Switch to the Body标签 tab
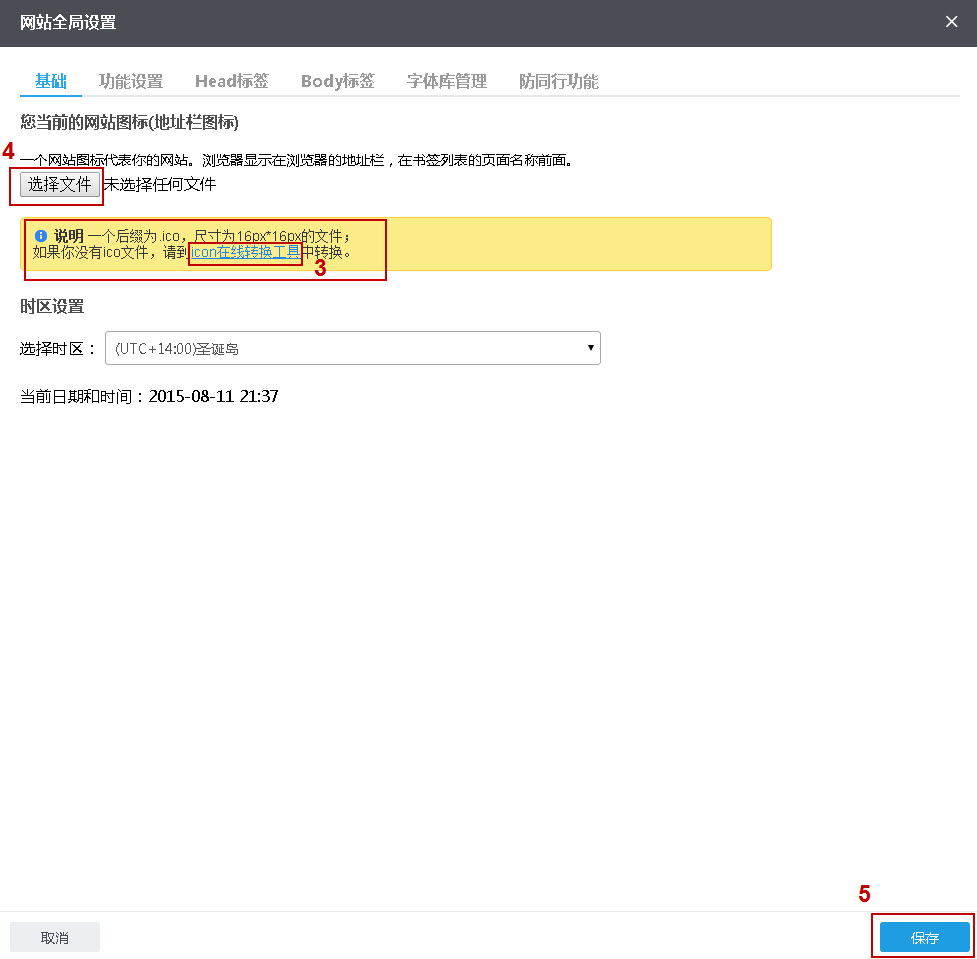This screenshot has width=977, height=959. (x=337, y=81)
